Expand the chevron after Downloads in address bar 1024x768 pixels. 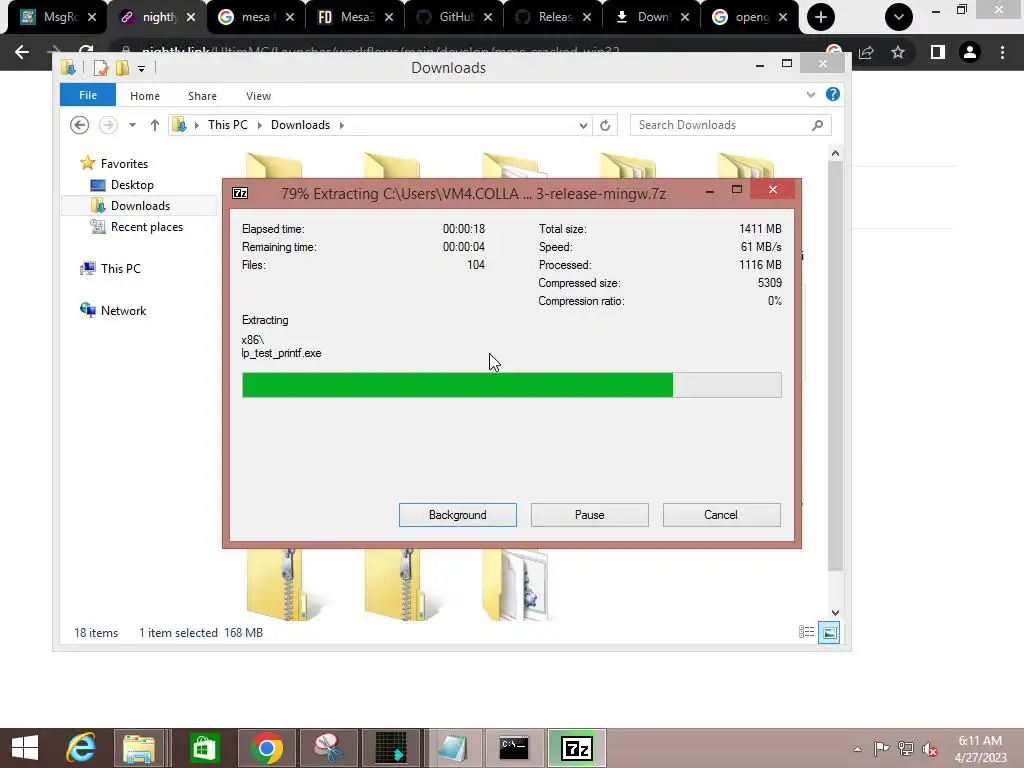coord(342,125)
